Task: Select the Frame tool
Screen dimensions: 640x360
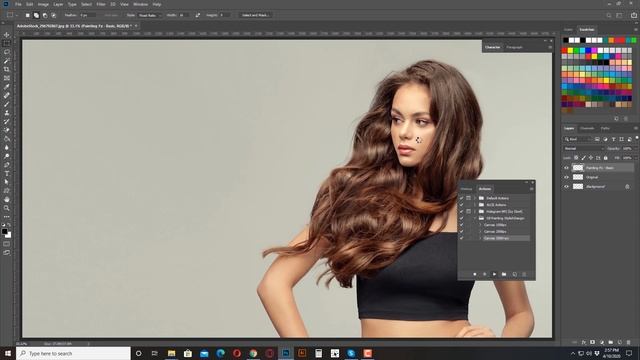Action: point(7,78)
